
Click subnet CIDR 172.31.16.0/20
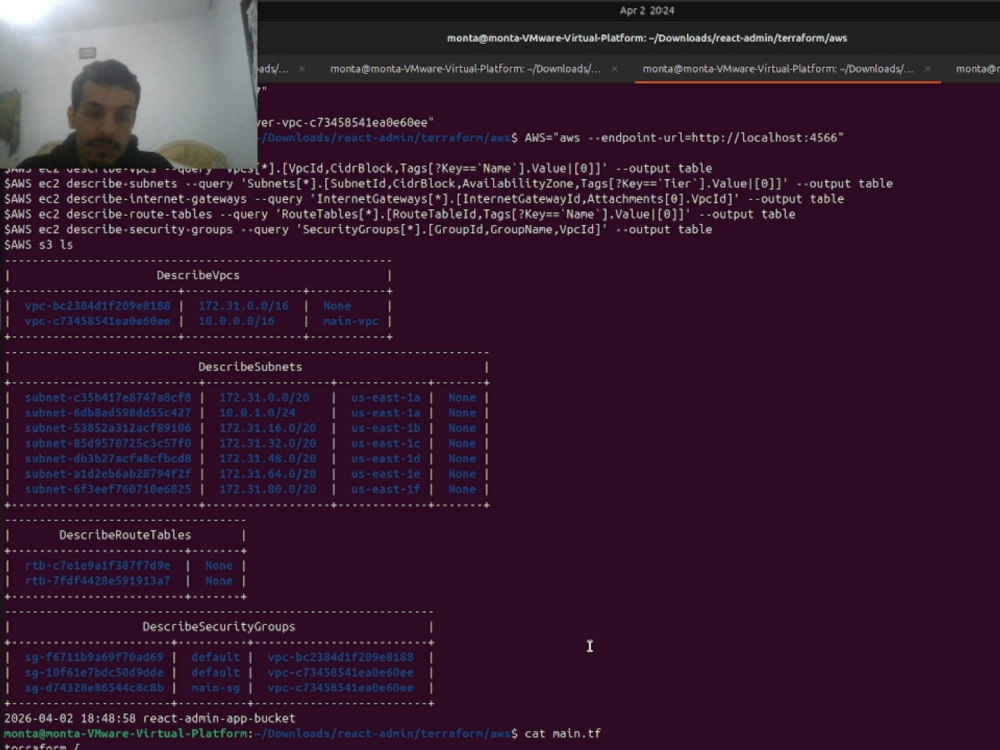coord(268,429)
